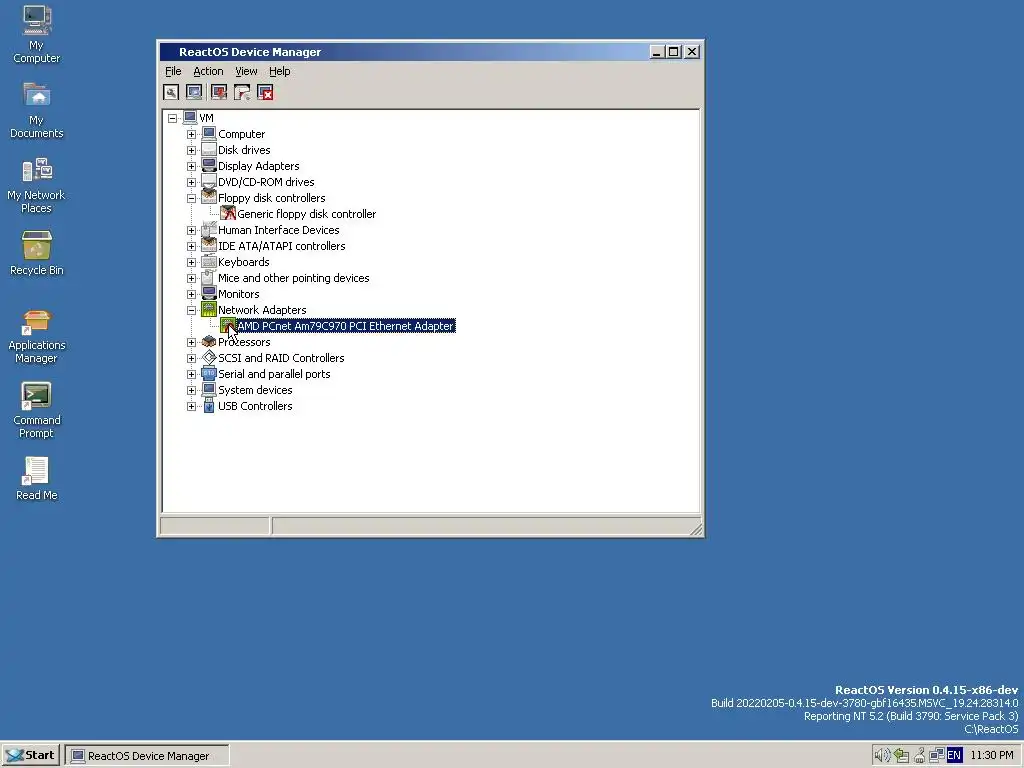Expand the Computer category

pos(191,134)
